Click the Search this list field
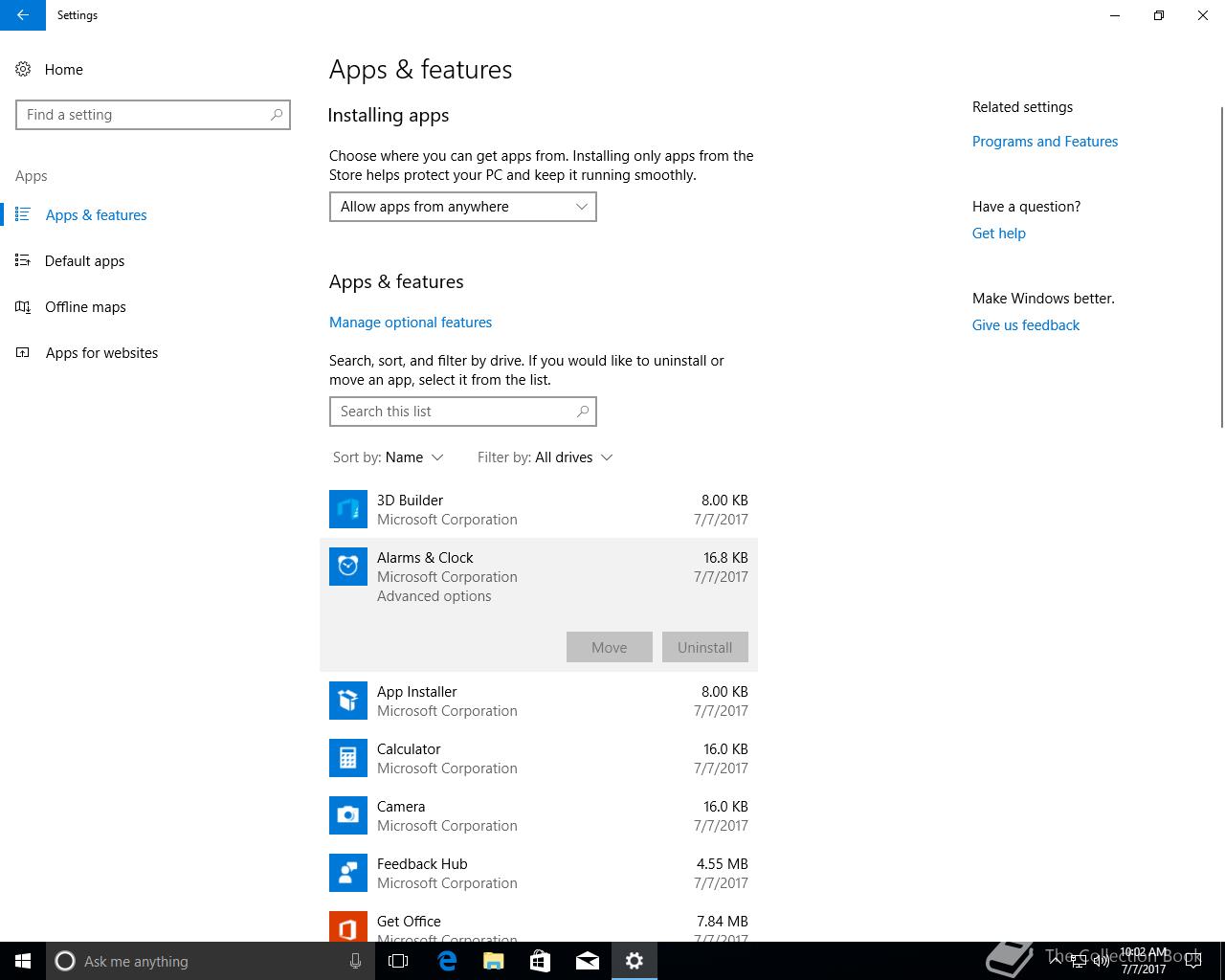This screenshot has height=980, width=1225. [x=463, y=412]
